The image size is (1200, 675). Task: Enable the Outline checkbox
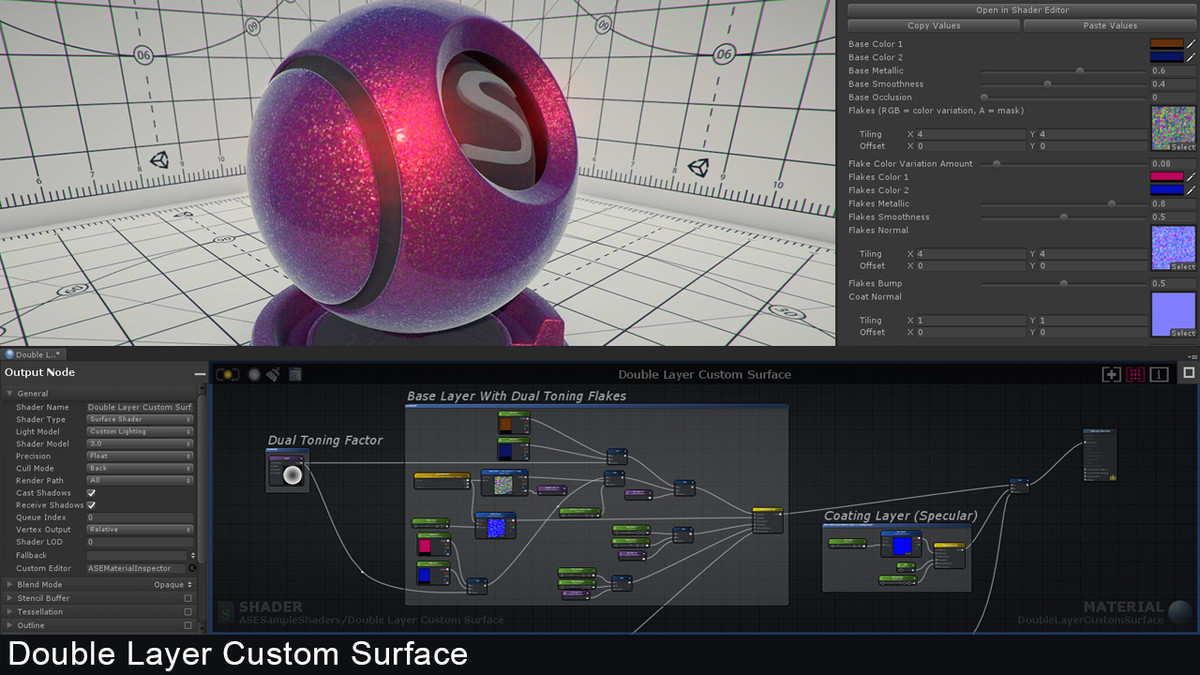point(188,625)
